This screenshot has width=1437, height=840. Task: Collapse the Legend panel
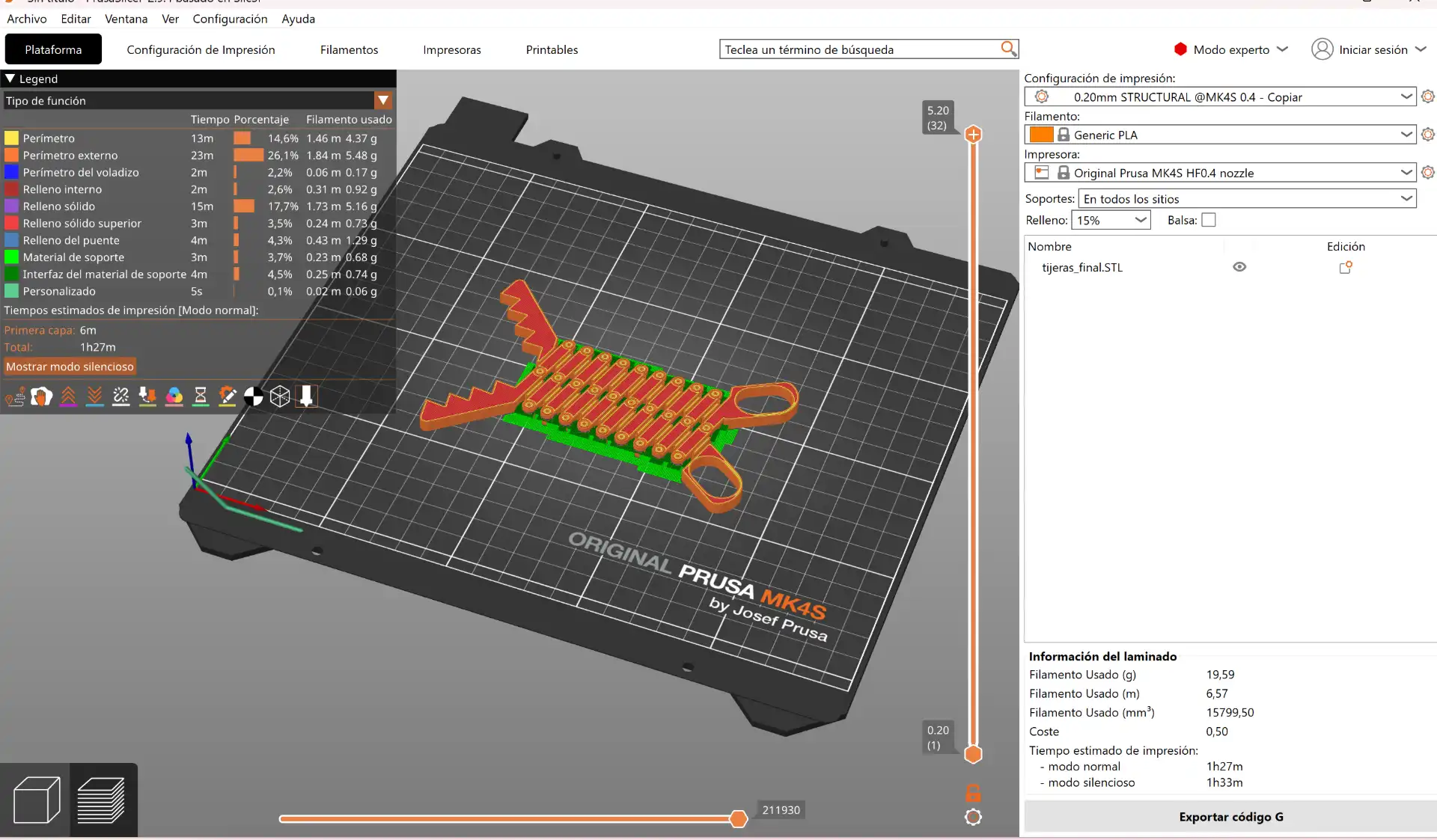pyautogui.click(x=10, y=79)
